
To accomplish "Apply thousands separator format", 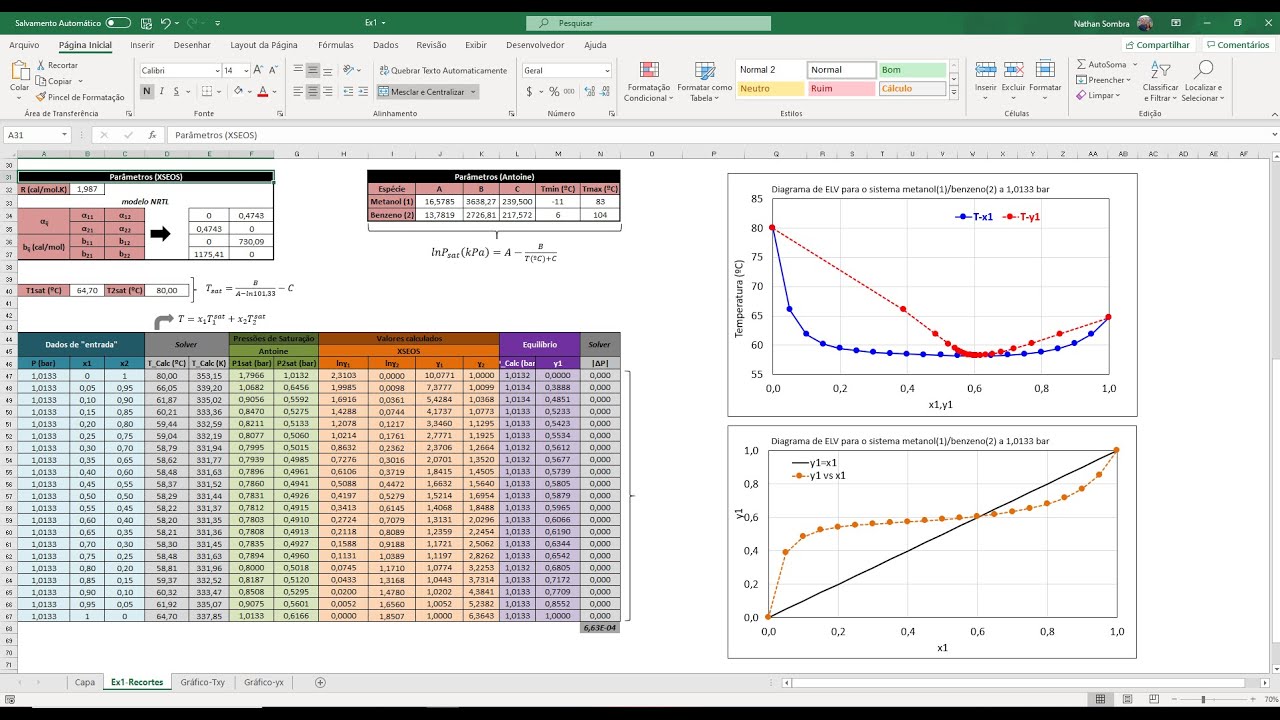I will click(569, 91).
